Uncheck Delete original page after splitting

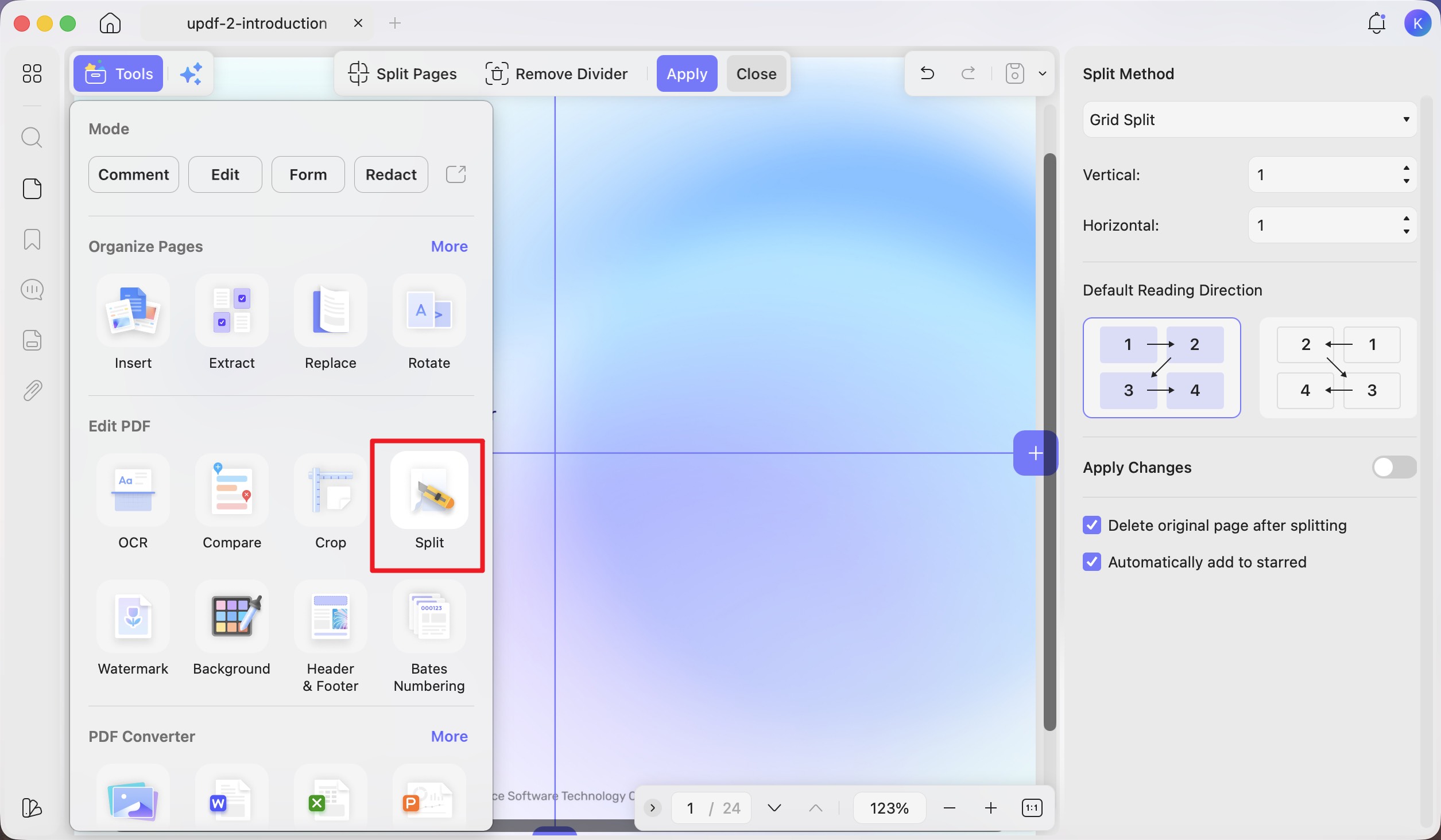click(1092, 525)
